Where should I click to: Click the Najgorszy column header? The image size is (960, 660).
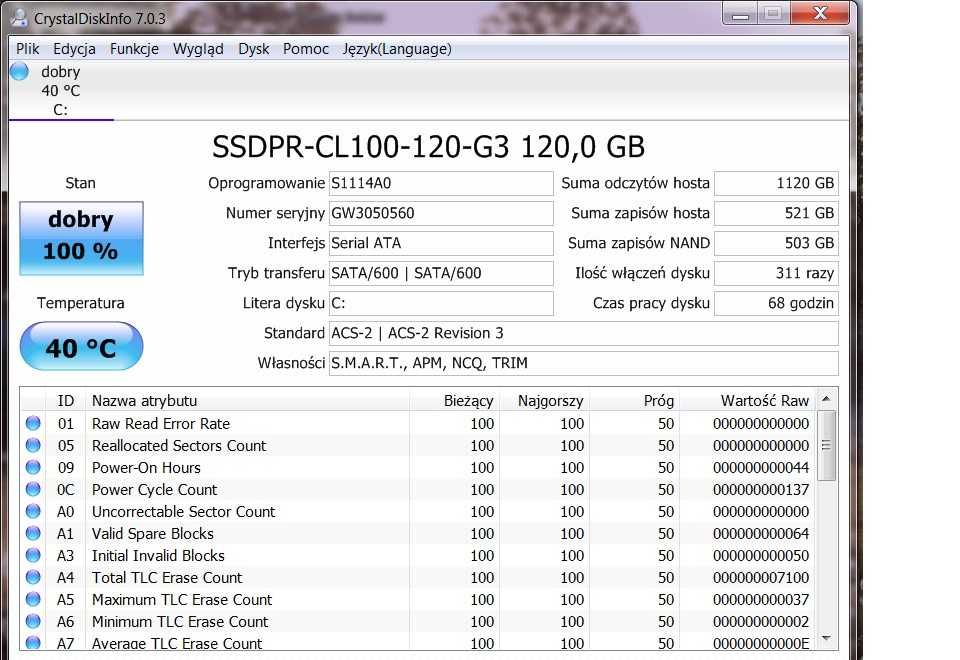click(x=545, y=401)
